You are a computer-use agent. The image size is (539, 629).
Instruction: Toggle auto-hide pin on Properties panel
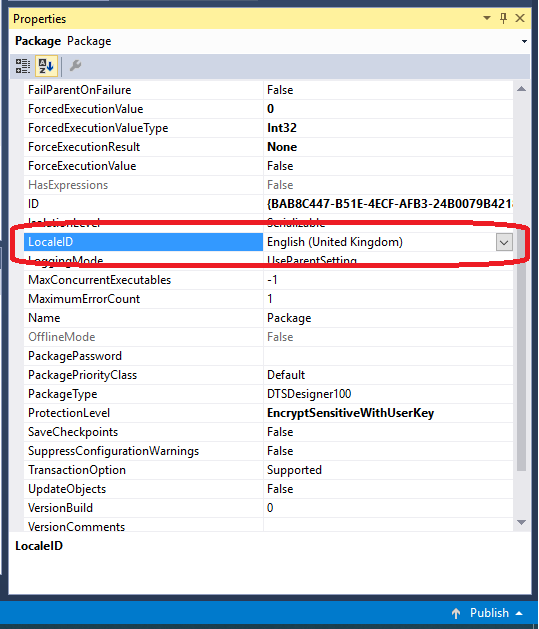click(x=504, y=18)
